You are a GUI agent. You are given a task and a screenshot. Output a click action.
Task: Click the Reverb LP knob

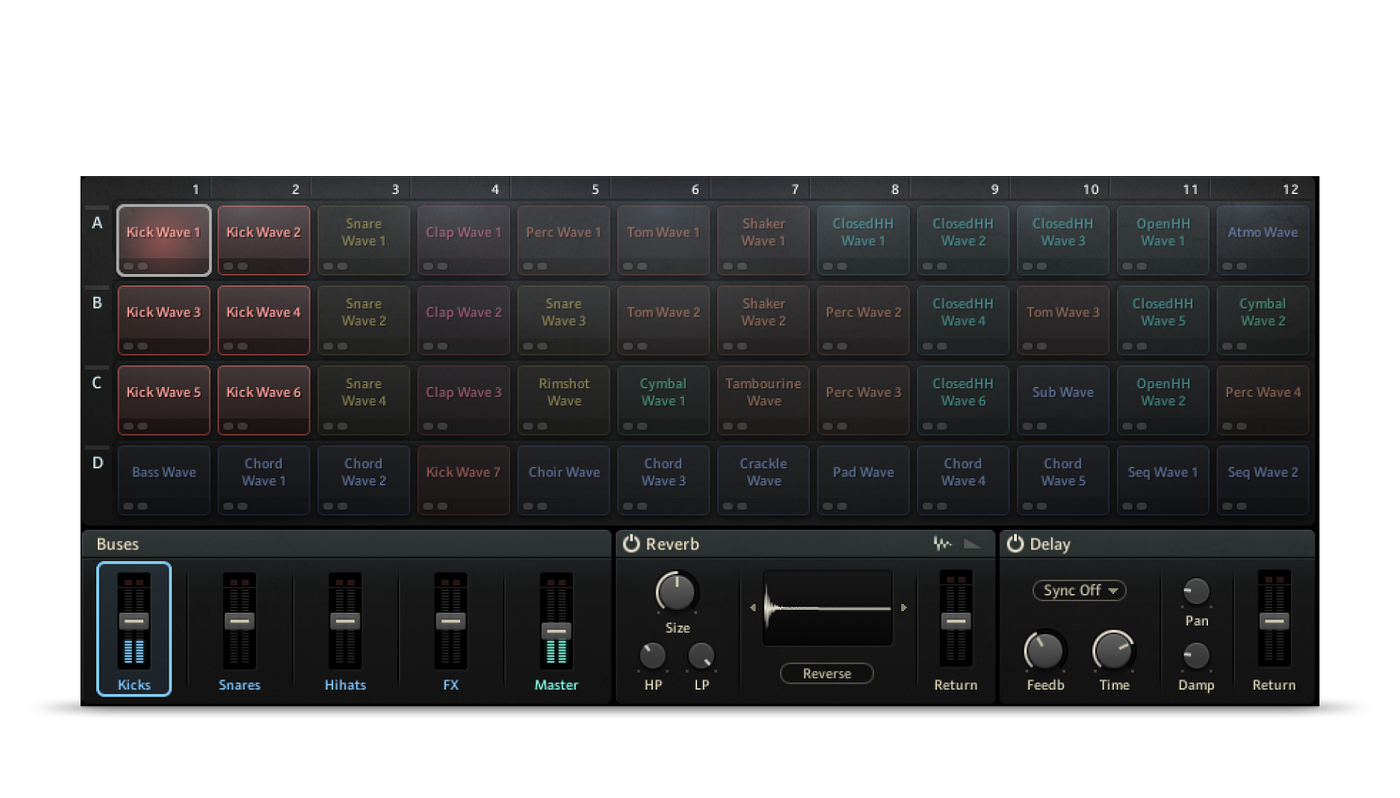click(701, 656)
